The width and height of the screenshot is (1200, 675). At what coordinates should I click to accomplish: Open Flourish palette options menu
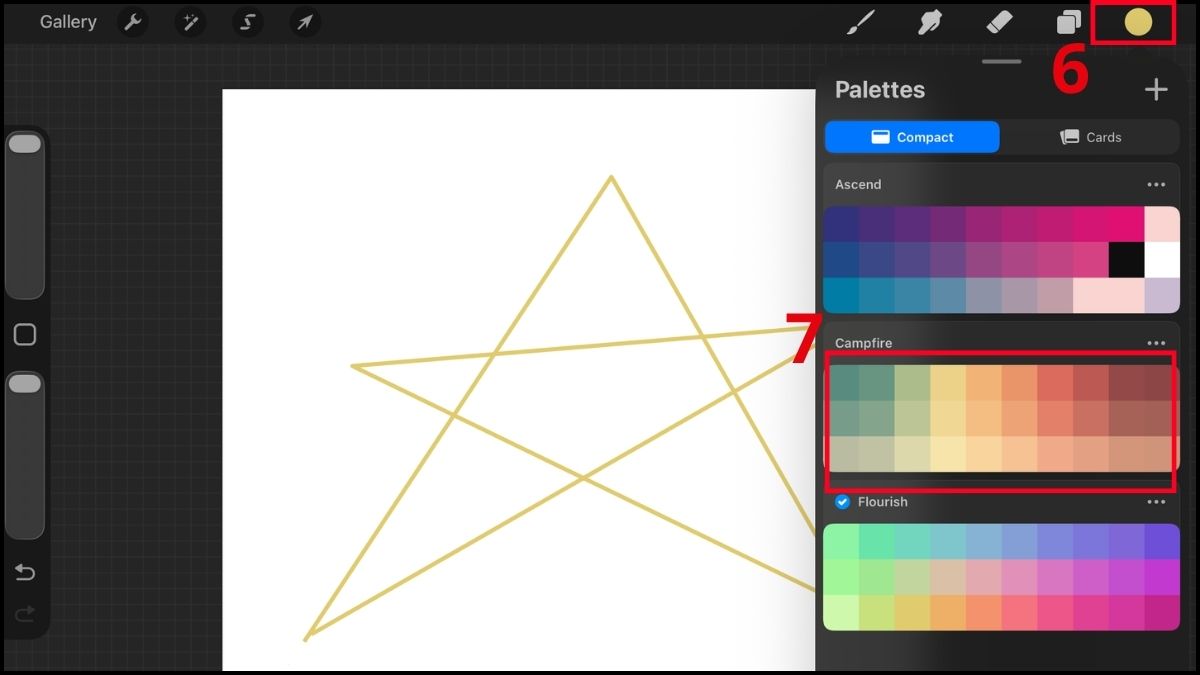1157,502
